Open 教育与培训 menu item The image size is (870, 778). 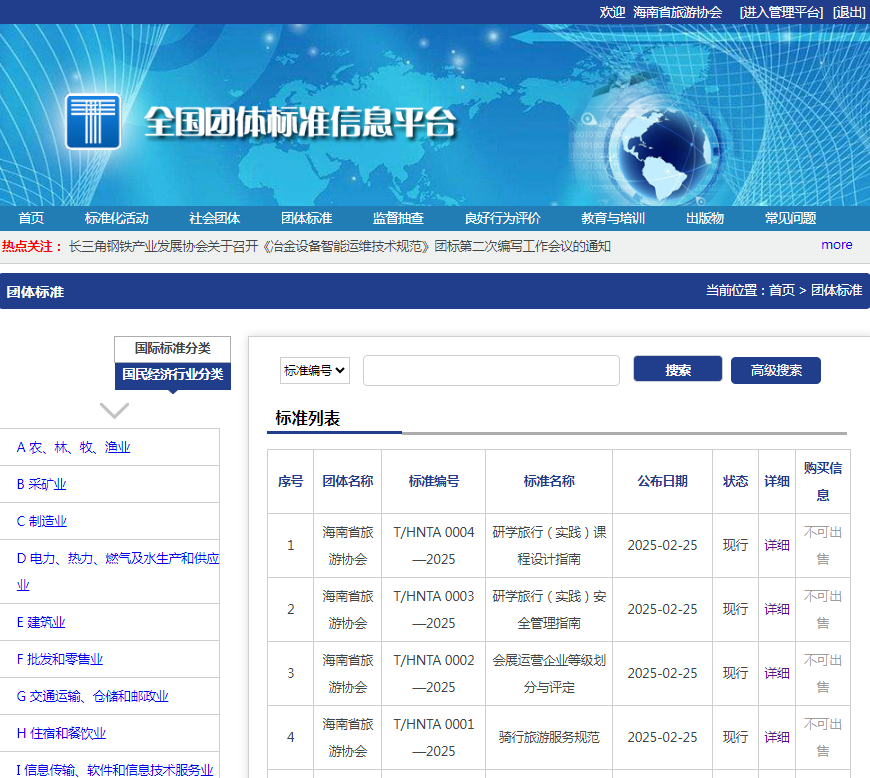[x=613, y=218]
